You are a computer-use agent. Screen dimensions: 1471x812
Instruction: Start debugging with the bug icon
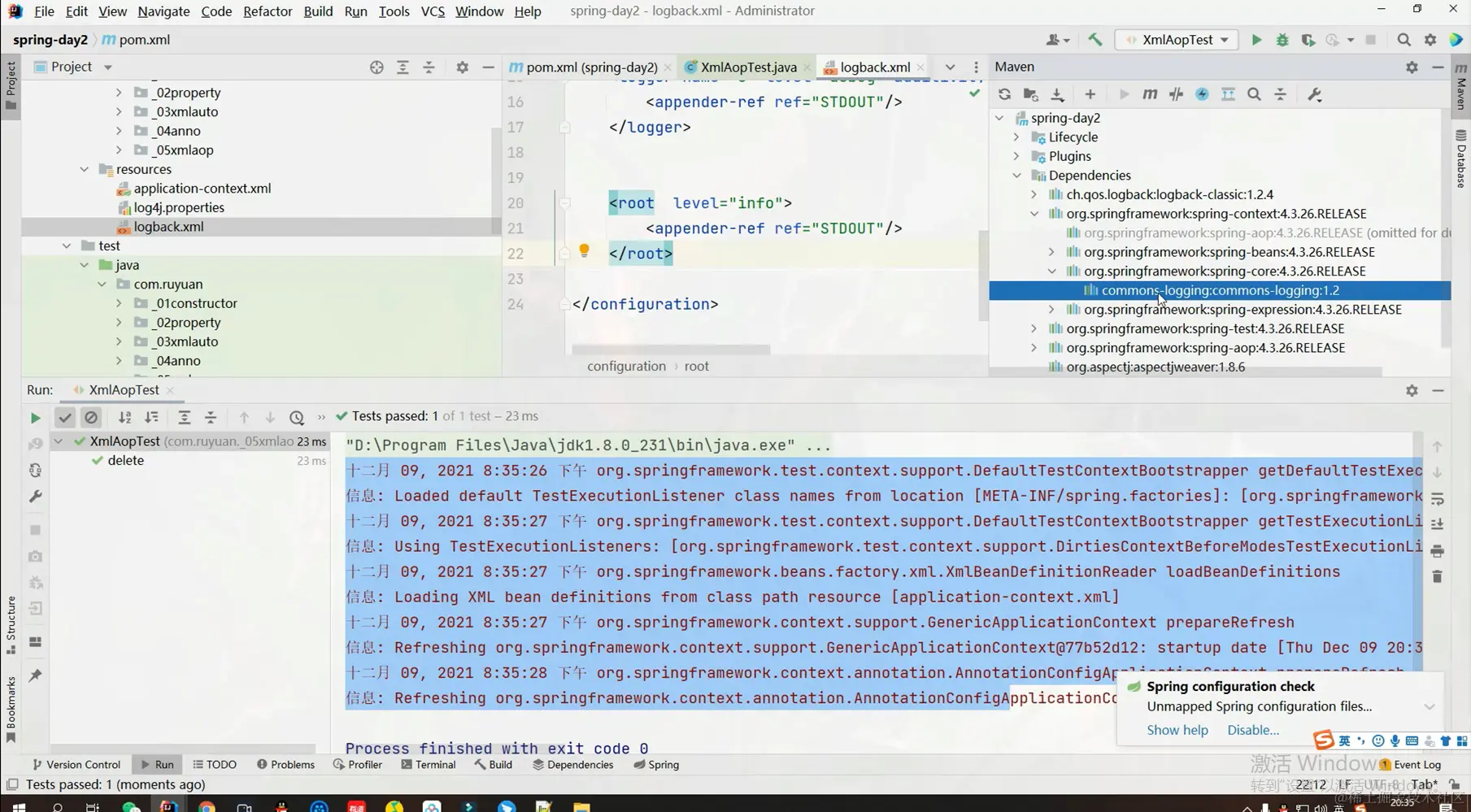(1282, 40)
